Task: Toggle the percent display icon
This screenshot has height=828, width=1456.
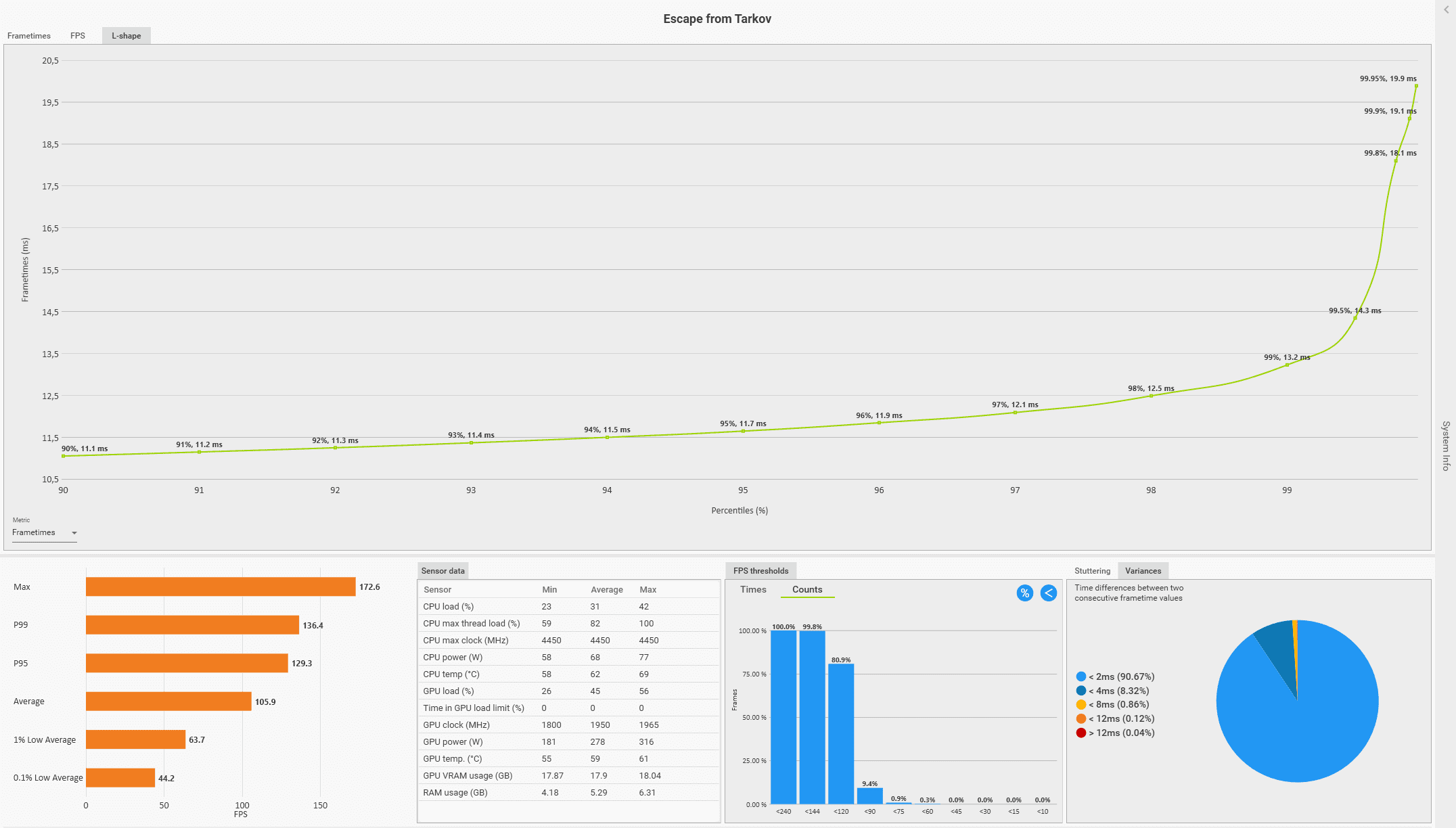Action: click(x=1025, y=593)
